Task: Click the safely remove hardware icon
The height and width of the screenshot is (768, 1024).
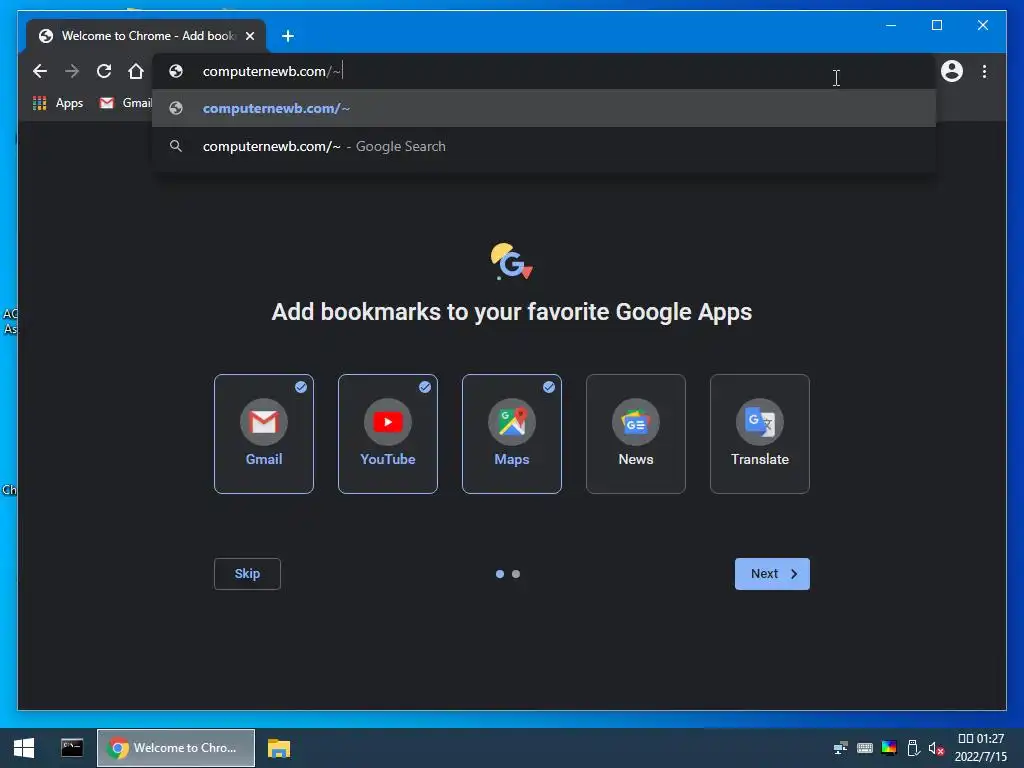Action: 913,748
